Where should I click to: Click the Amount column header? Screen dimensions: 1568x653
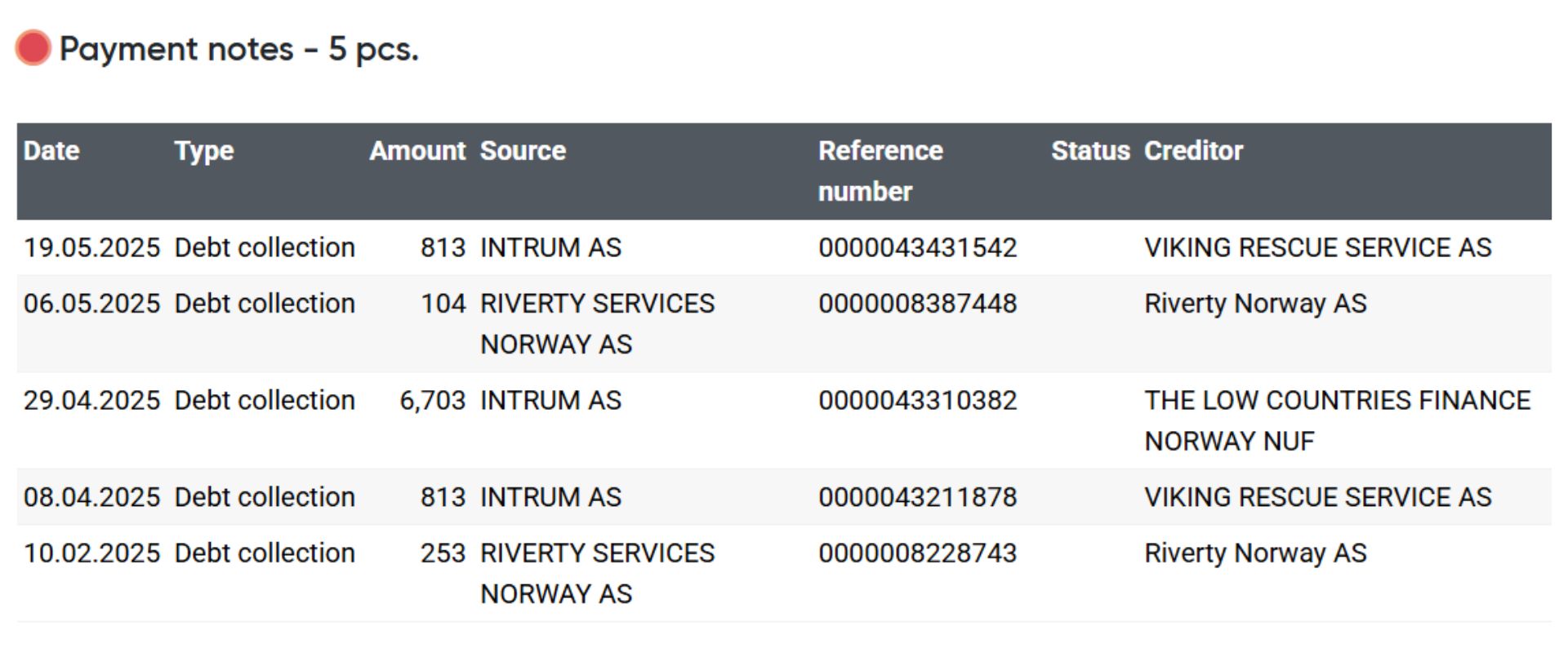pos(417,151)
